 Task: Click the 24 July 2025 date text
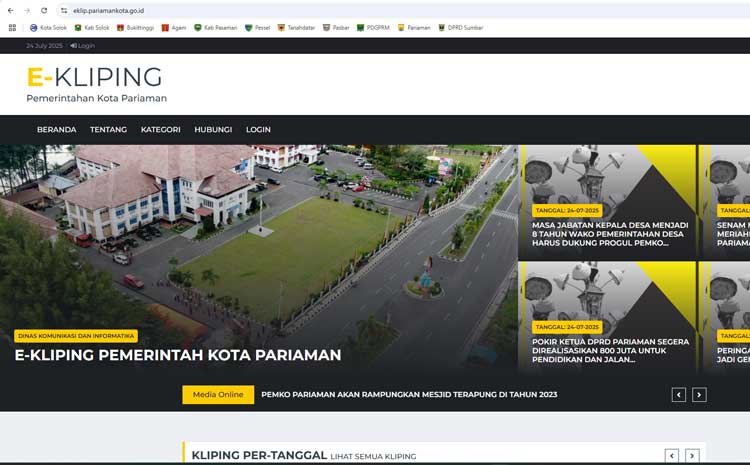click(x=44, y=46)
